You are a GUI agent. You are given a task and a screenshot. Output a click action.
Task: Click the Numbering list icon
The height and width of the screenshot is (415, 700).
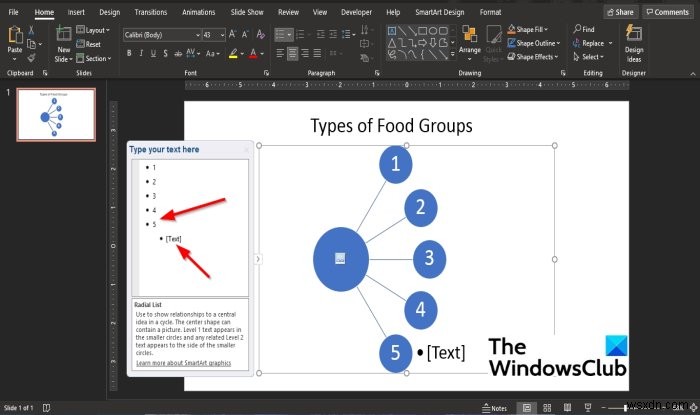pyautogui.click(x=300, y=34)
